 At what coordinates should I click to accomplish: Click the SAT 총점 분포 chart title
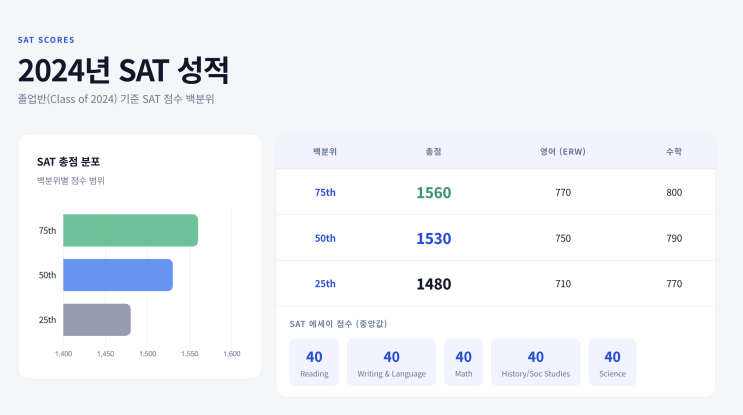click(x=68, y=161)
